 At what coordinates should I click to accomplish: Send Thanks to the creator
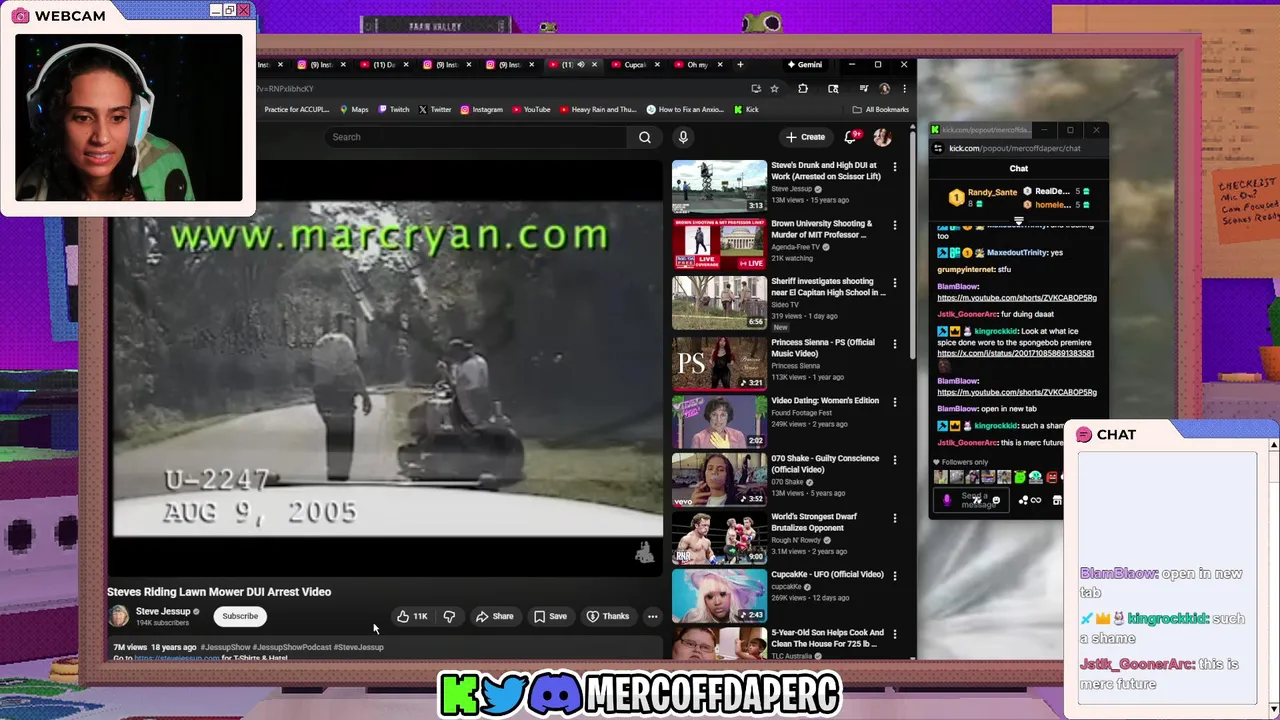(608, 616)
